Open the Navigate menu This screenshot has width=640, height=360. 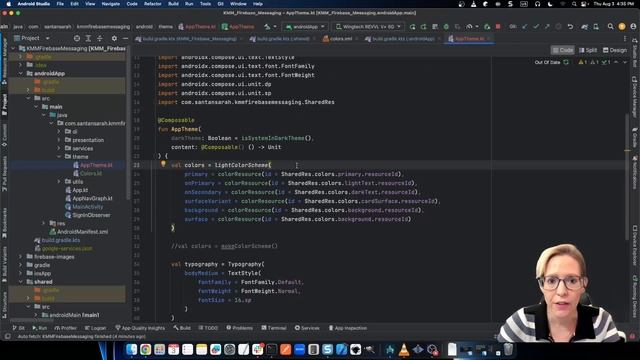tap(111, 4)
